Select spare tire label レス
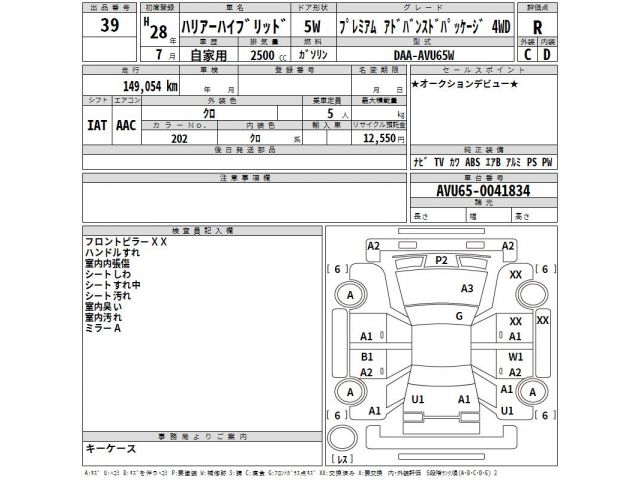Screen dimensions: 640x480 coord(342,459)
